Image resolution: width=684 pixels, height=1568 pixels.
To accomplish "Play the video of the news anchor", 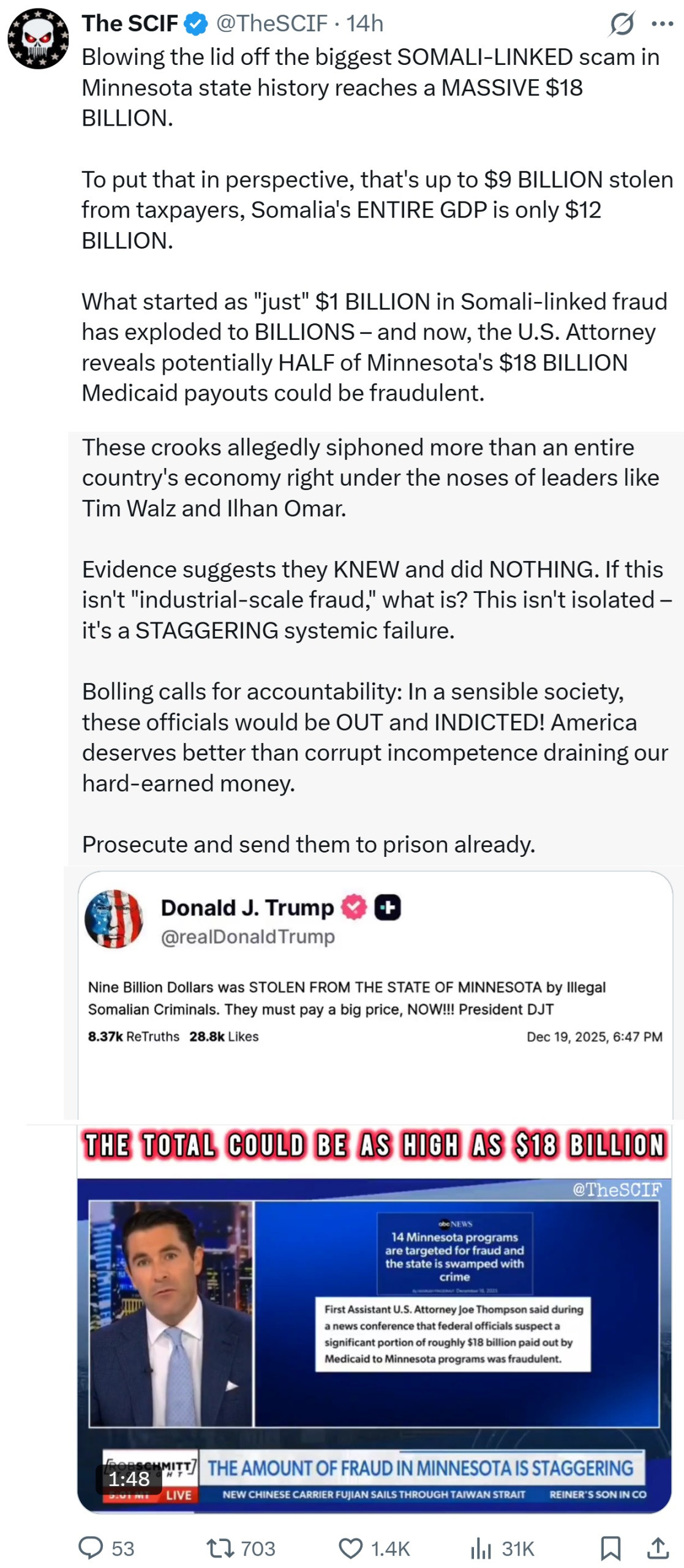I will 374,1317.
